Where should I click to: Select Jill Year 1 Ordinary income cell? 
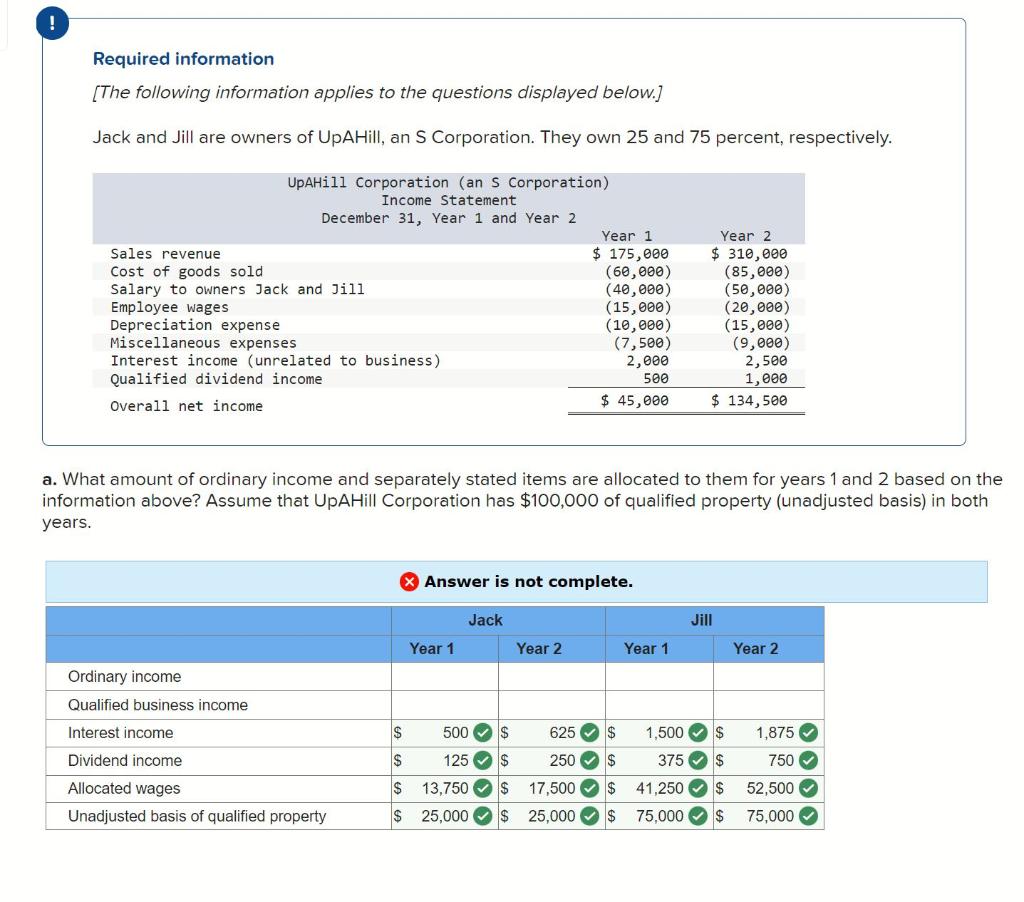click(660, 677)
